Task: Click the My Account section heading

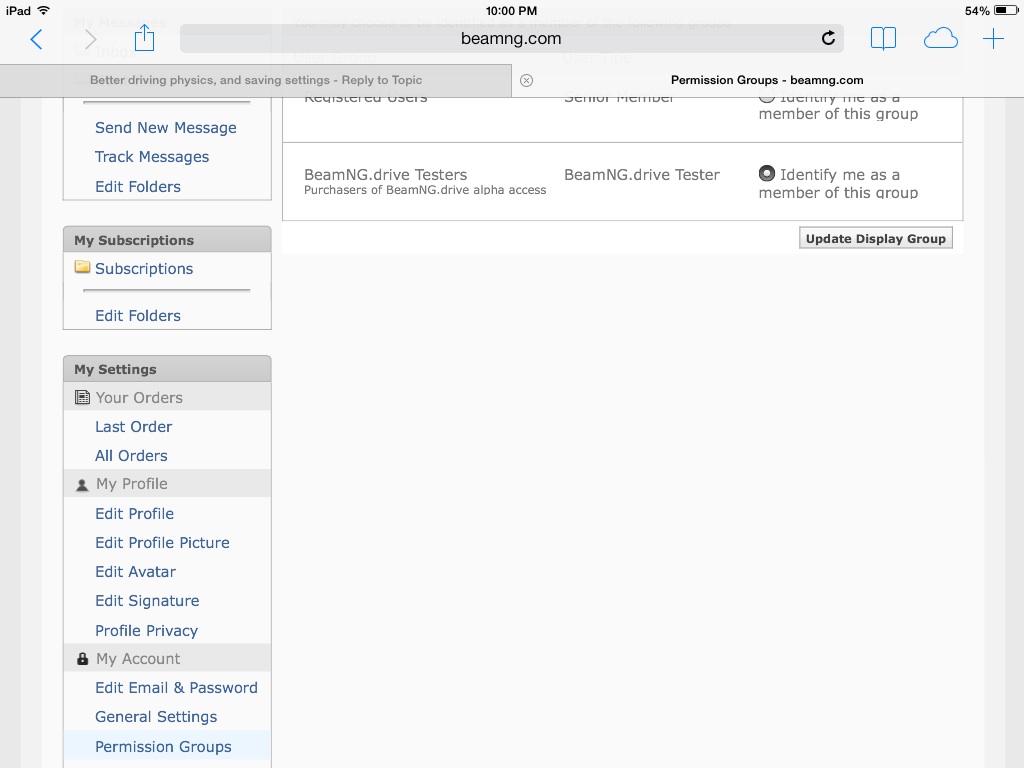Action: [x=138, y=659]
